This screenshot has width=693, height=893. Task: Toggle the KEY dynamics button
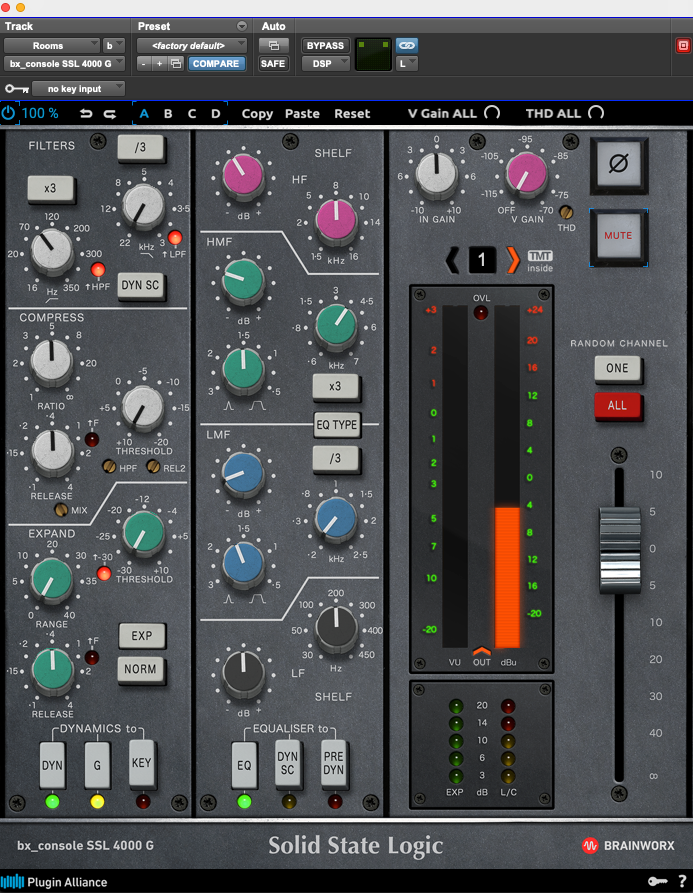[142, 763]
